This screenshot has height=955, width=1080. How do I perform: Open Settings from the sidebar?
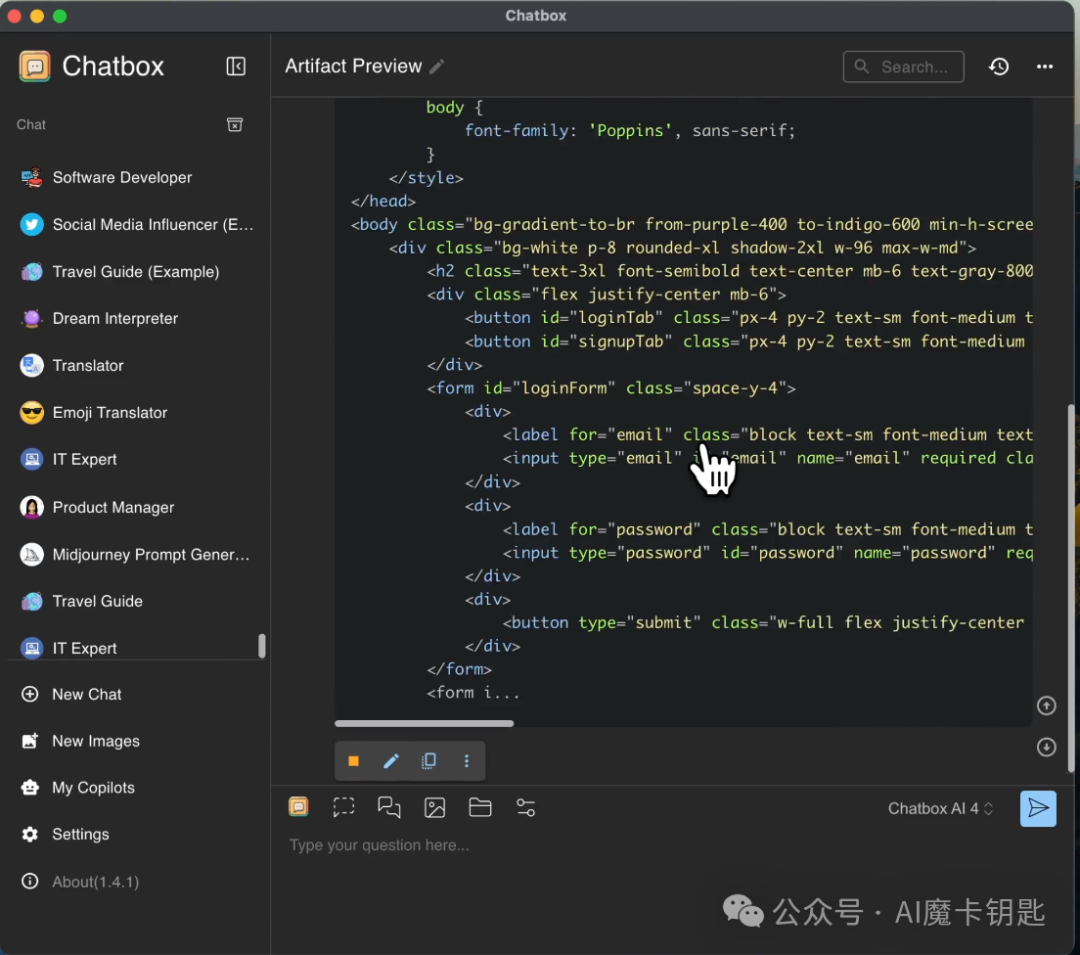[x=80, y=834]
